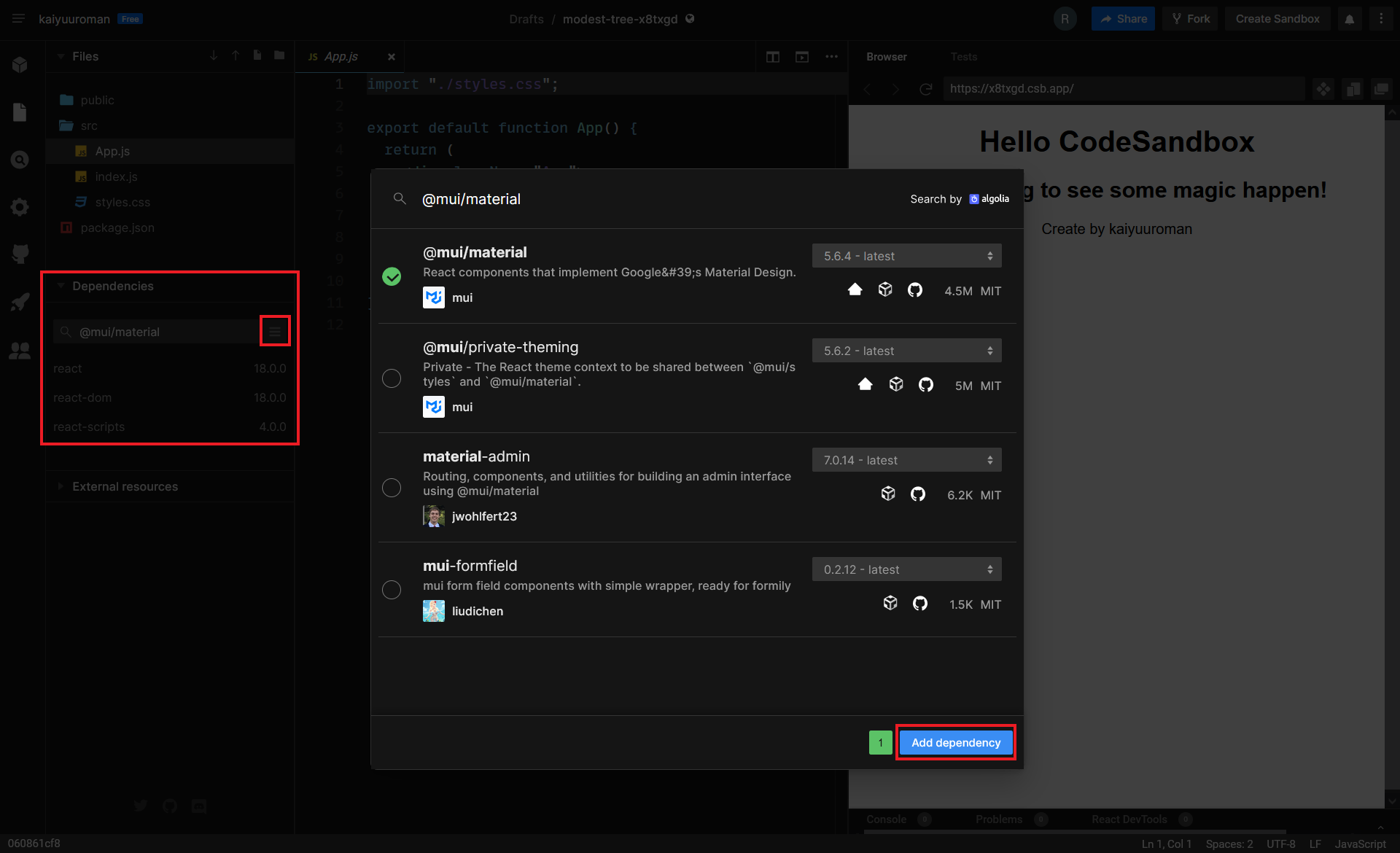Expand the External resources section
Screen dimensions: 1400x853
pos(125,486)
